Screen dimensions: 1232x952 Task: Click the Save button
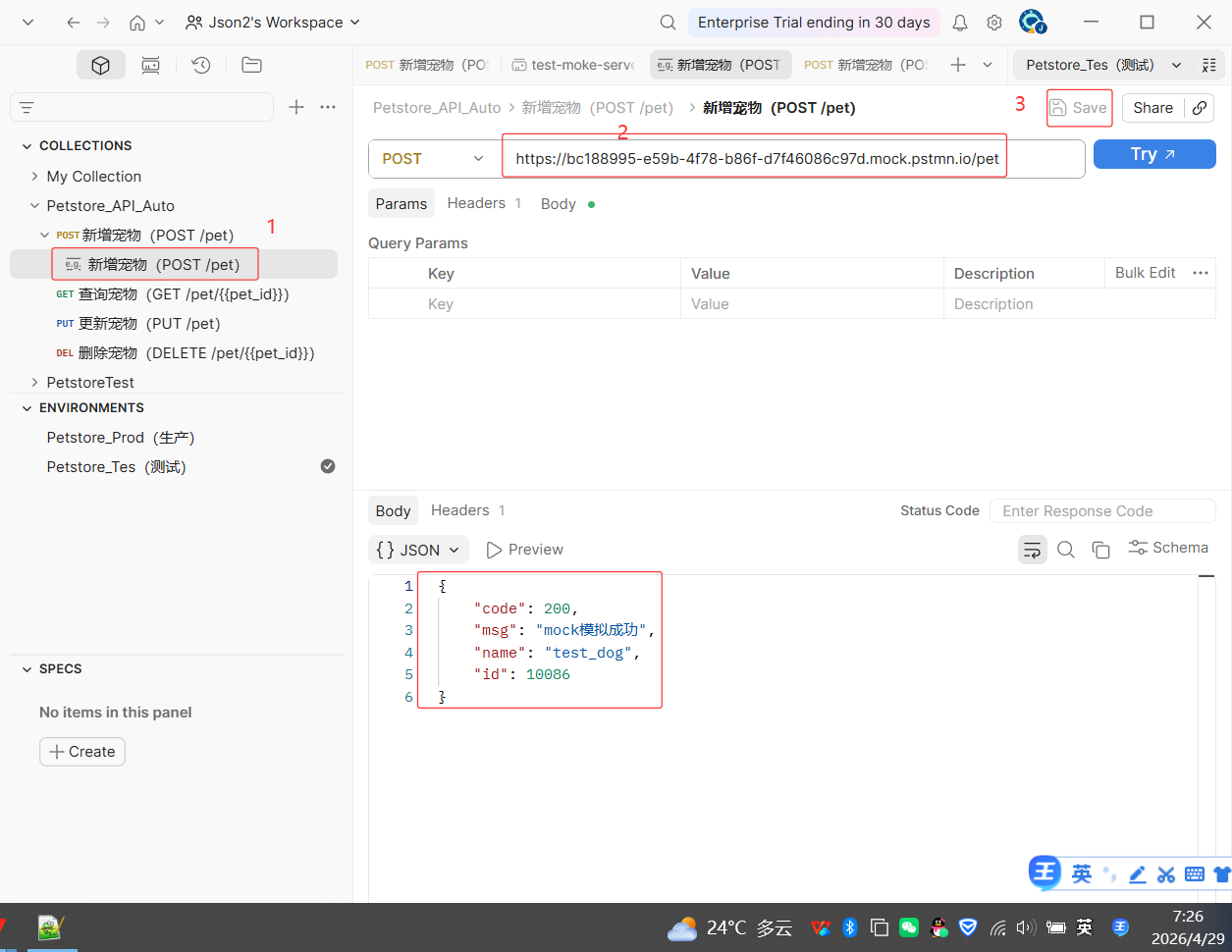1079,108
